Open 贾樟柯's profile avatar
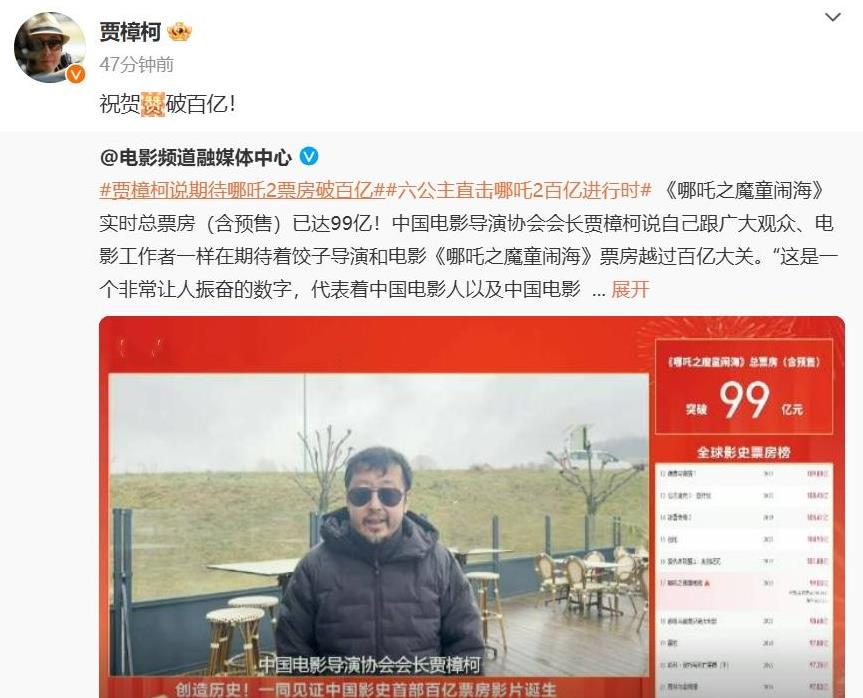The width and height of the screenshot is (863, 698). click(x=50, y=47)
